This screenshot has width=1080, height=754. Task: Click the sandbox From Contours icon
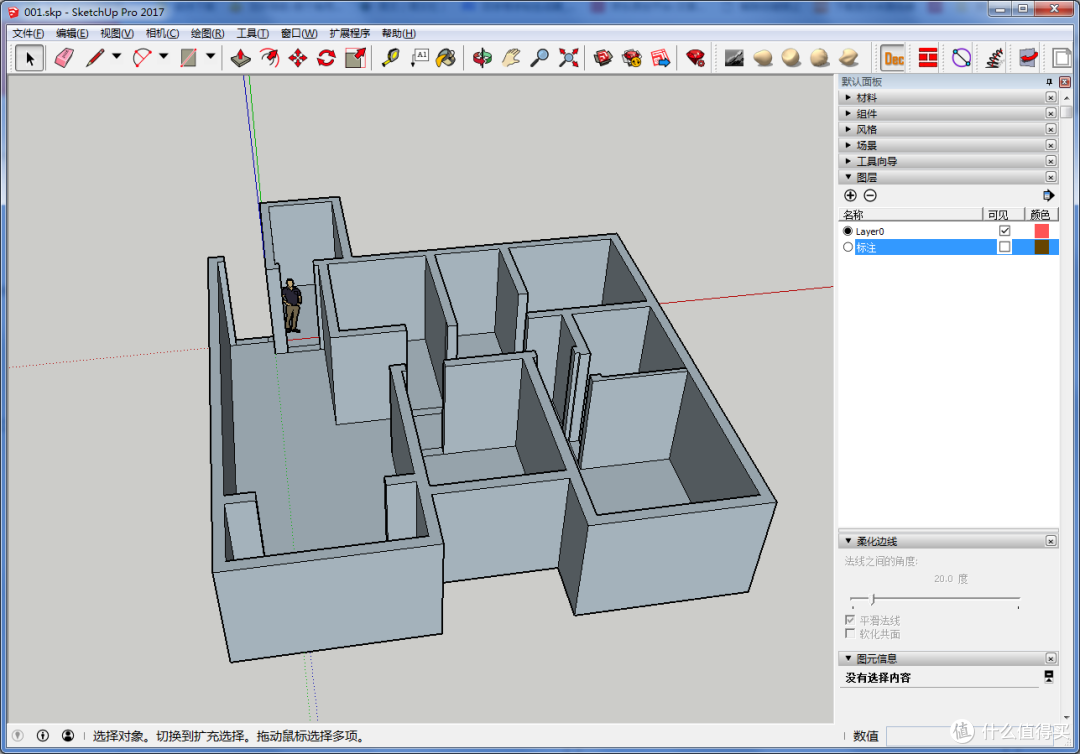pyautogui.click(x=734, y=58)
